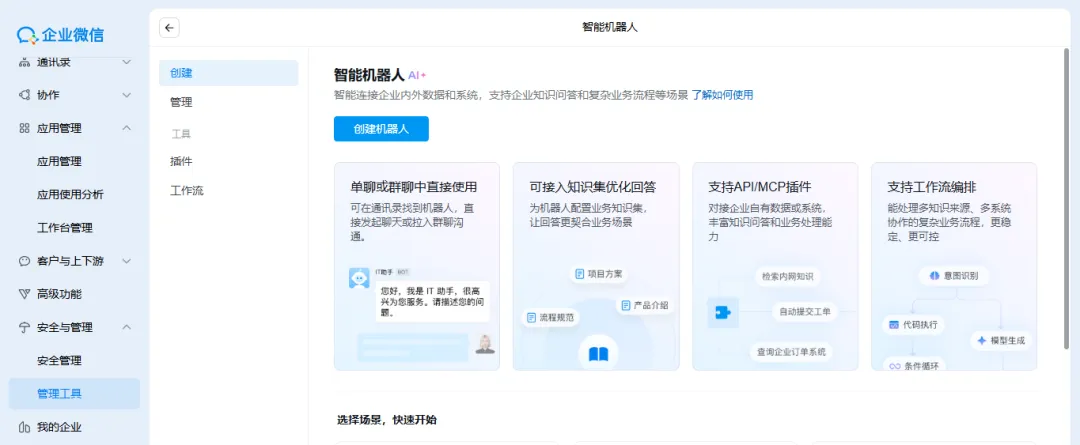Click the 项目方案 document chip
1080x445 pixels.
599,273
